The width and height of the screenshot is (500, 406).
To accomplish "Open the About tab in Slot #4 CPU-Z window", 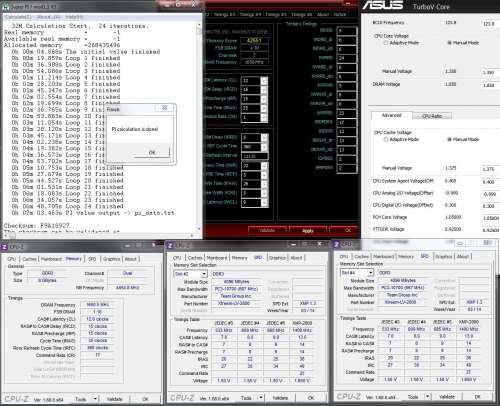I will [x=463, y=256].
